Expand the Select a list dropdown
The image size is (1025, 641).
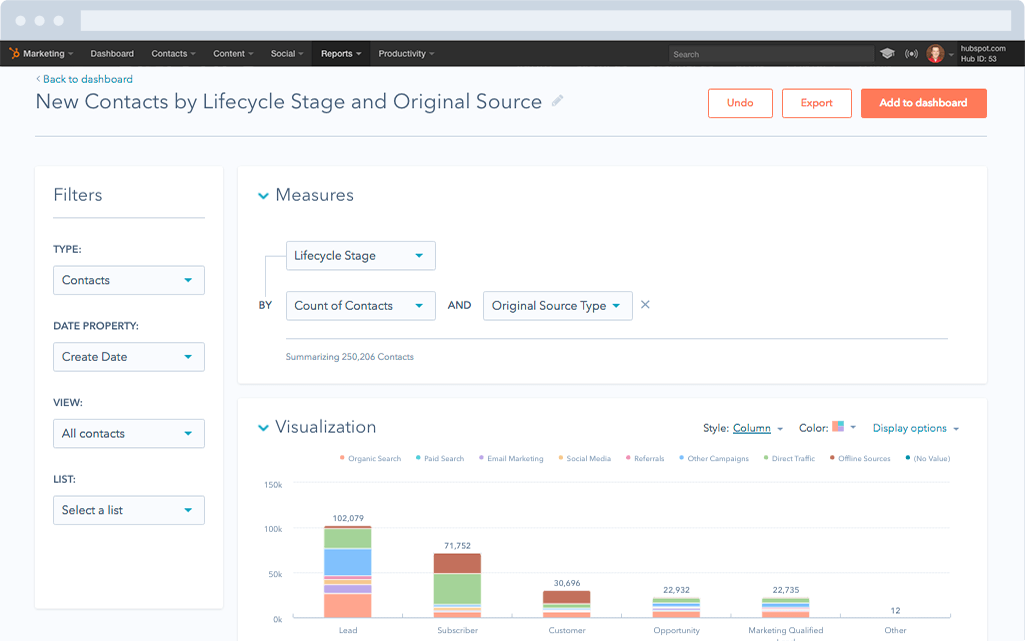click(x=129, y=510)
